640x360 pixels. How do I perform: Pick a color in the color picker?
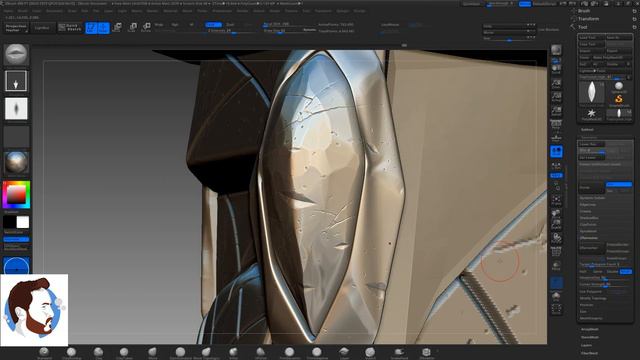tap(16, 195)
